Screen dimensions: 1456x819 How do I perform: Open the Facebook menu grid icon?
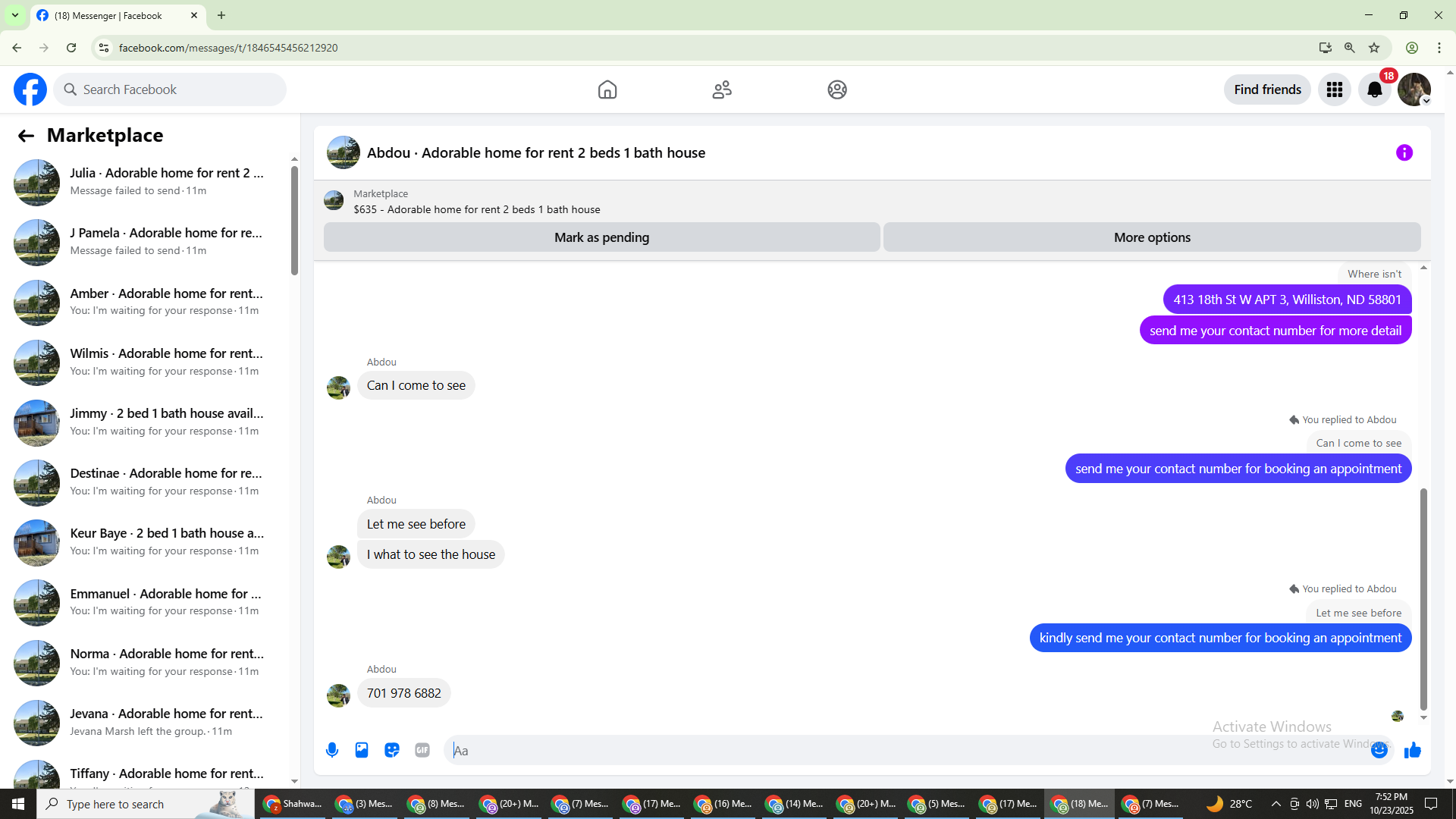pos(1334,89)
